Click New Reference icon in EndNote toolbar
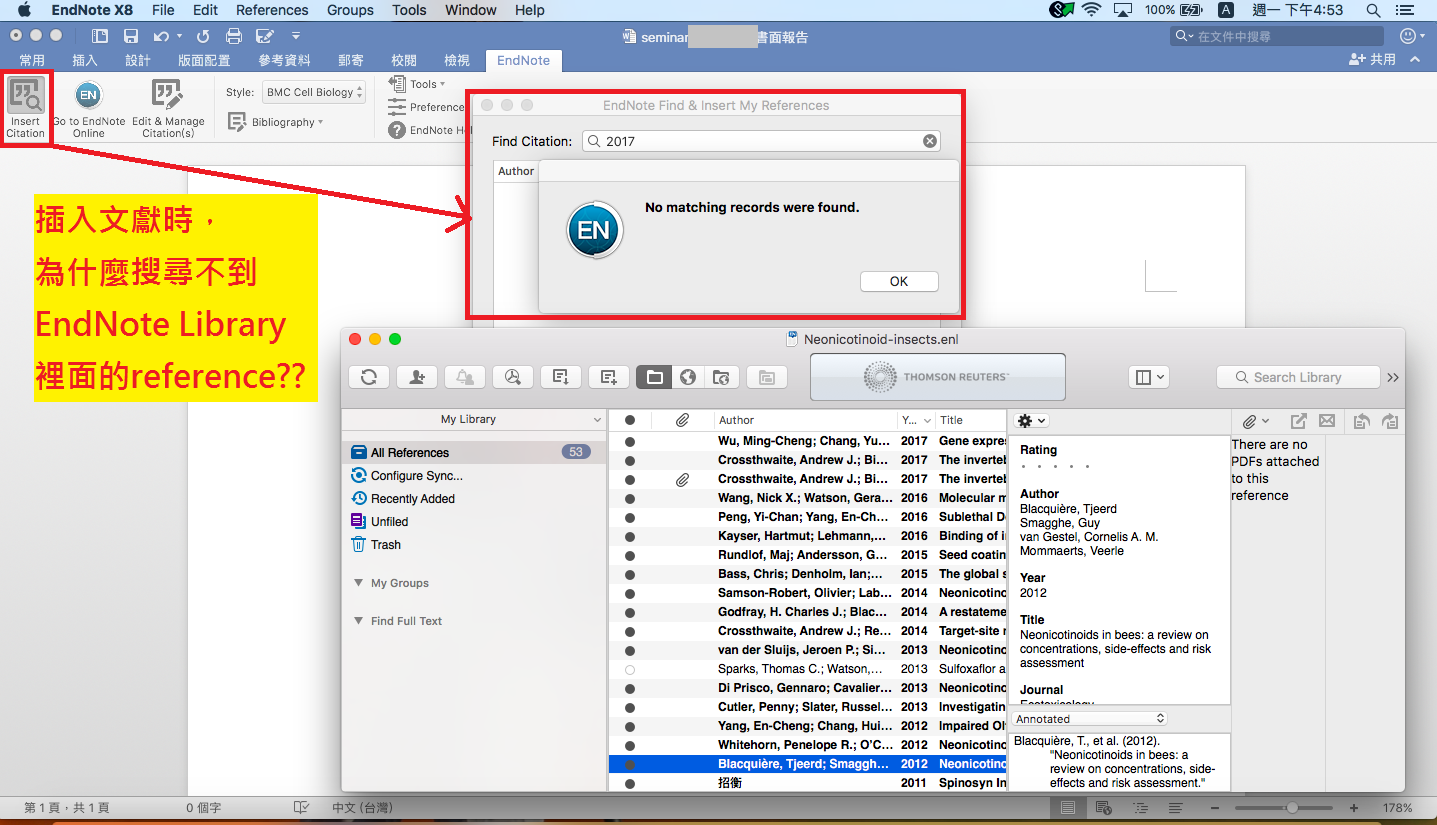 [x=609, y=377]
